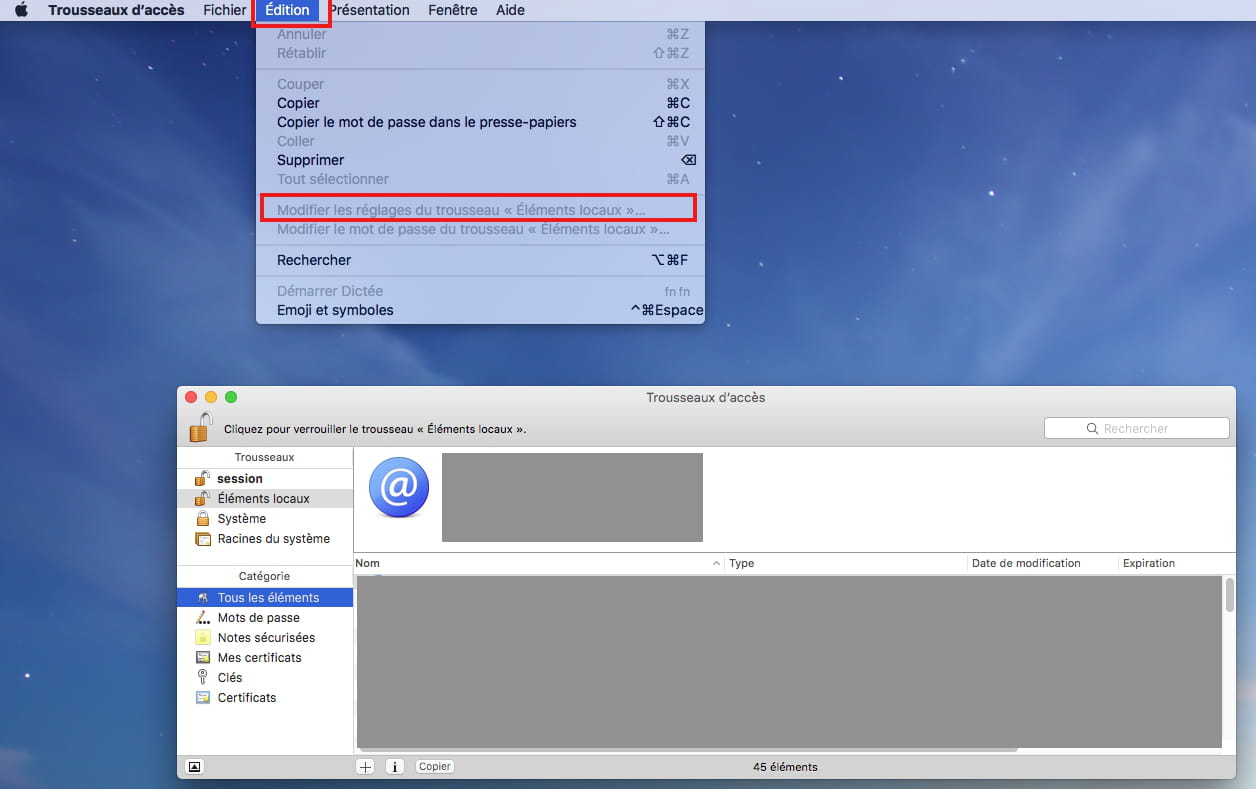
Task: Open the Fenêtre menu
Action: click(x=452, y=10)
